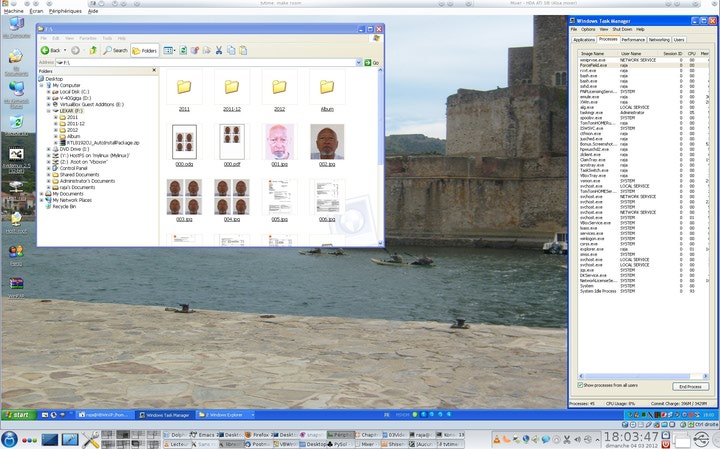The height and width of the screenshot is (449, 720).
Task: Open the VirtualBox Périphériques menu
Action: click(x=65, y=11)
